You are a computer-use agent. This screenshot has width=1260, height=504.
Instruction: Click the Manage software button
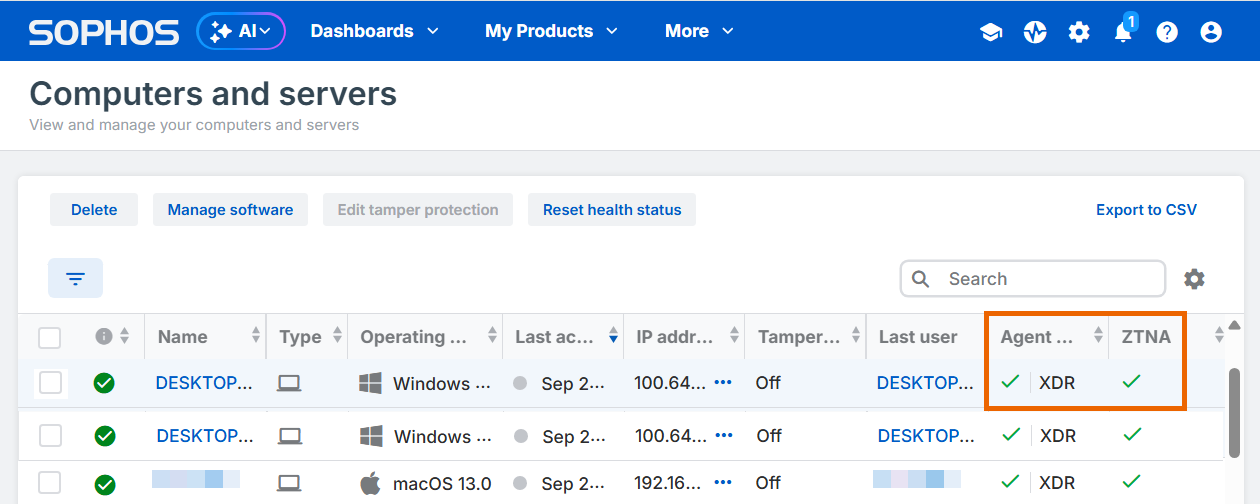pyautogui.click(x=230, y=210)
